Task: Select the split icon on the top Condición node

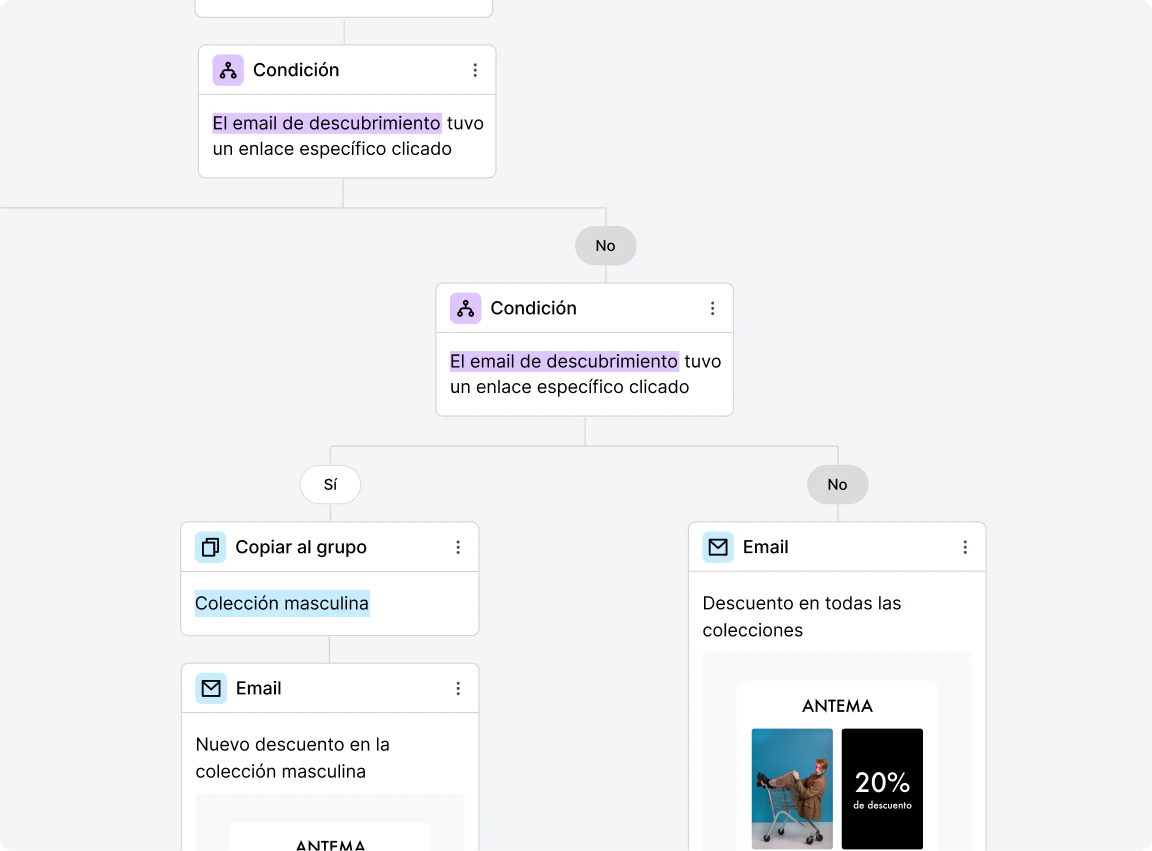Action: pyautogui.click(x=227, y=69)
